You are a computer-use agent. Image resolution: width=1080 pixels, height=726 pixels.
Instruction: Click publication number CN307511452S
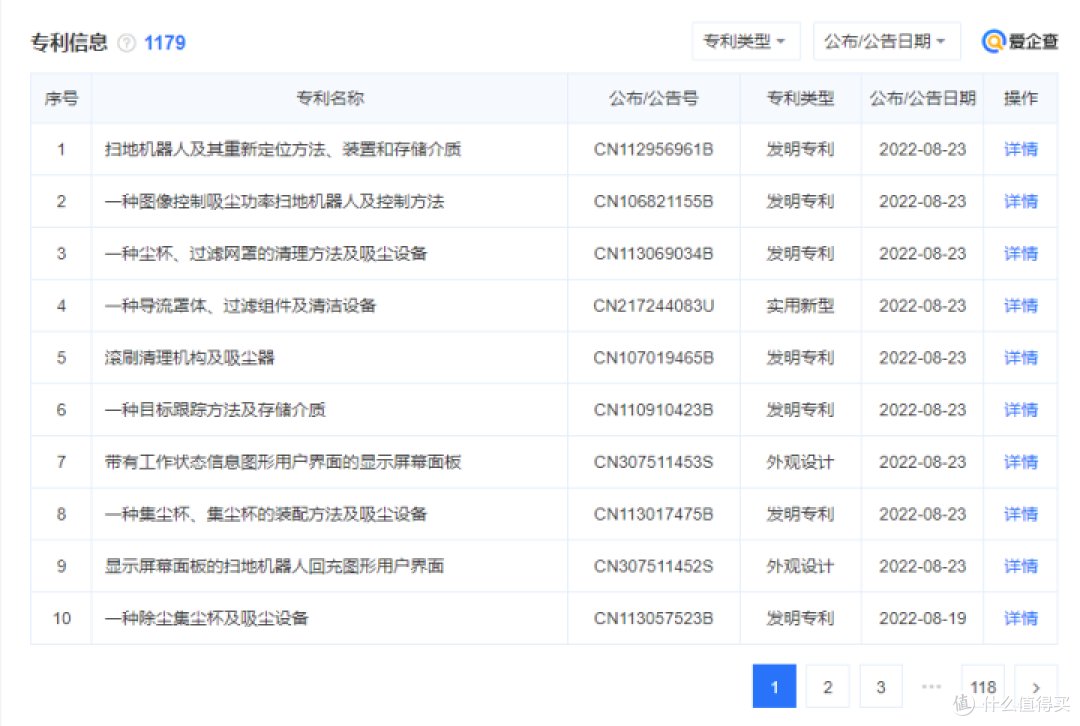point(653,566)
